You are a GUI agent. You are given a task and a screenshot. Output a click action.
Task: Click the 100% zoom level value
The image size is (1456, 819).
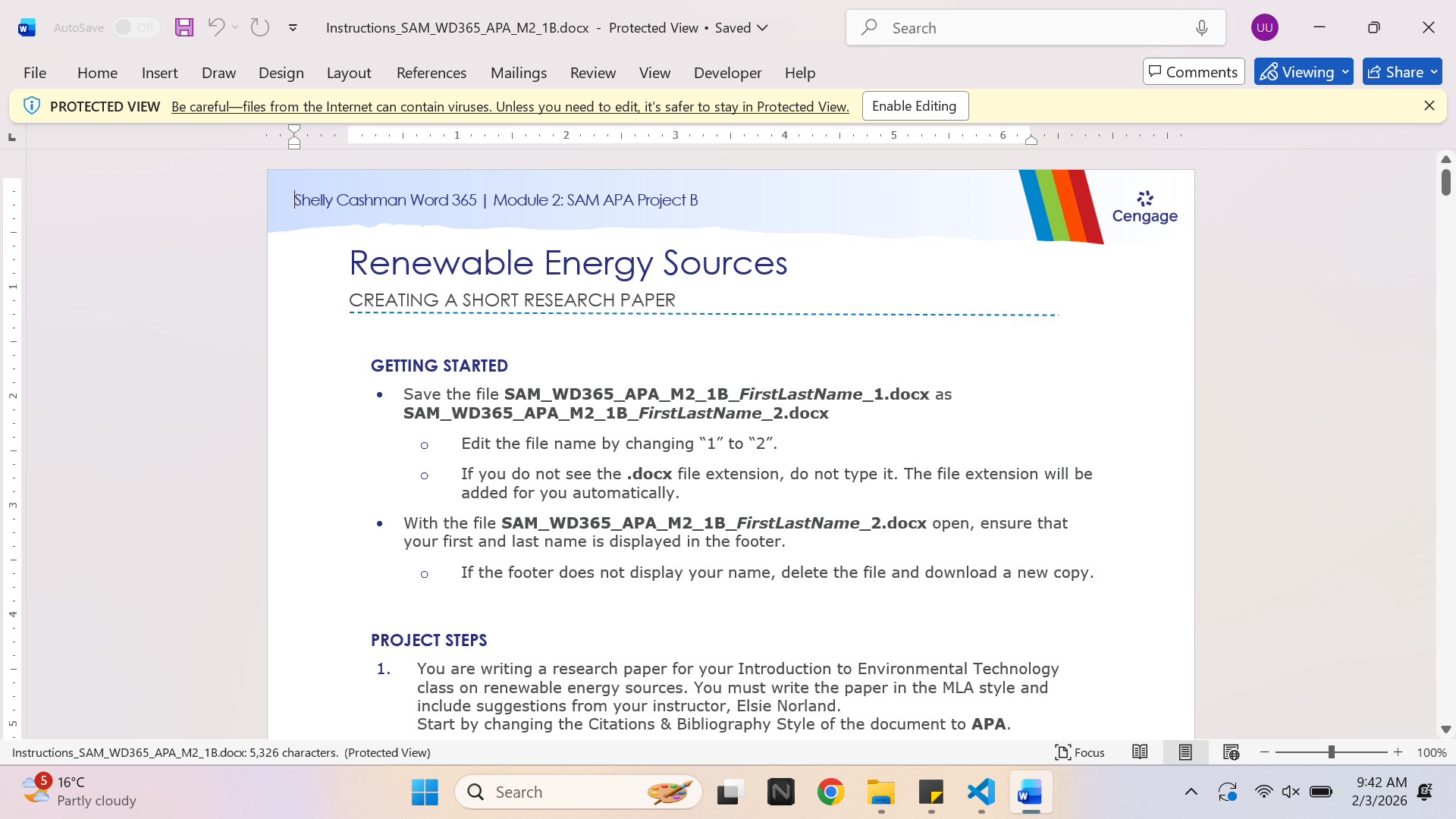click(1432, 753)
